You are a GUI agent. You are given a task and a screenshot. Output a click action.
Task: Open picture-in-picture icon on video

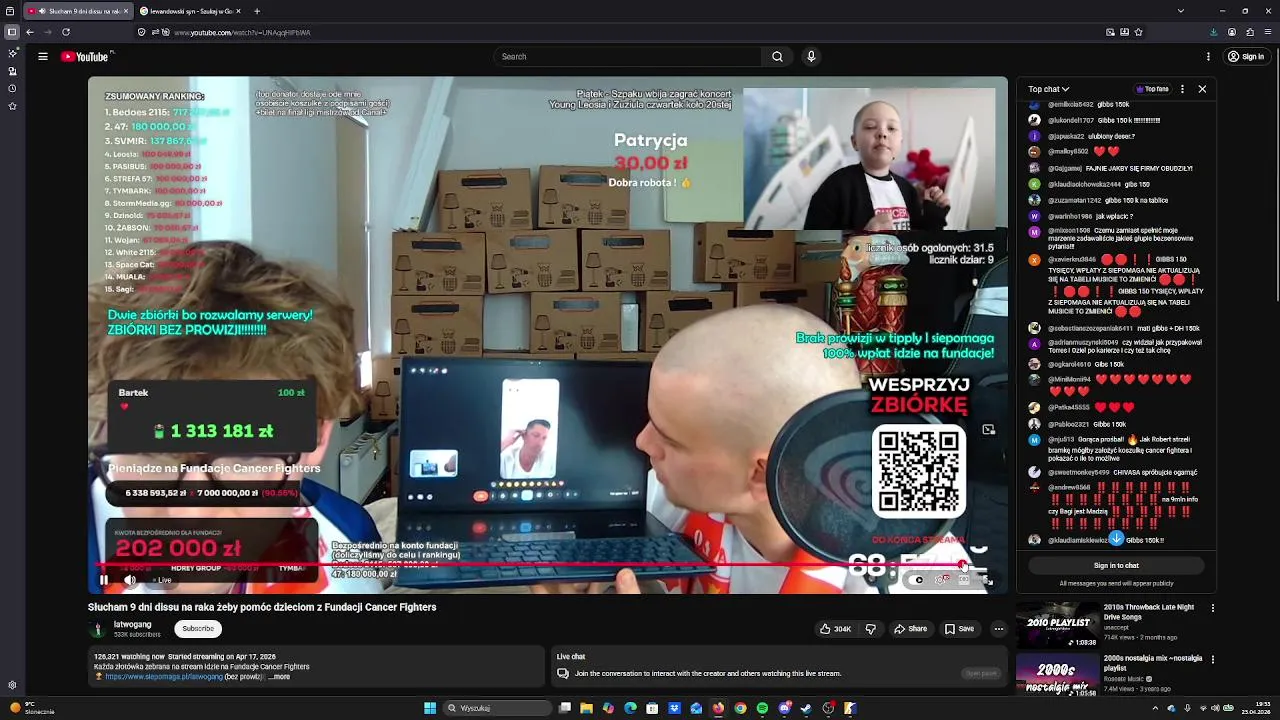click(x=988, y=430)
